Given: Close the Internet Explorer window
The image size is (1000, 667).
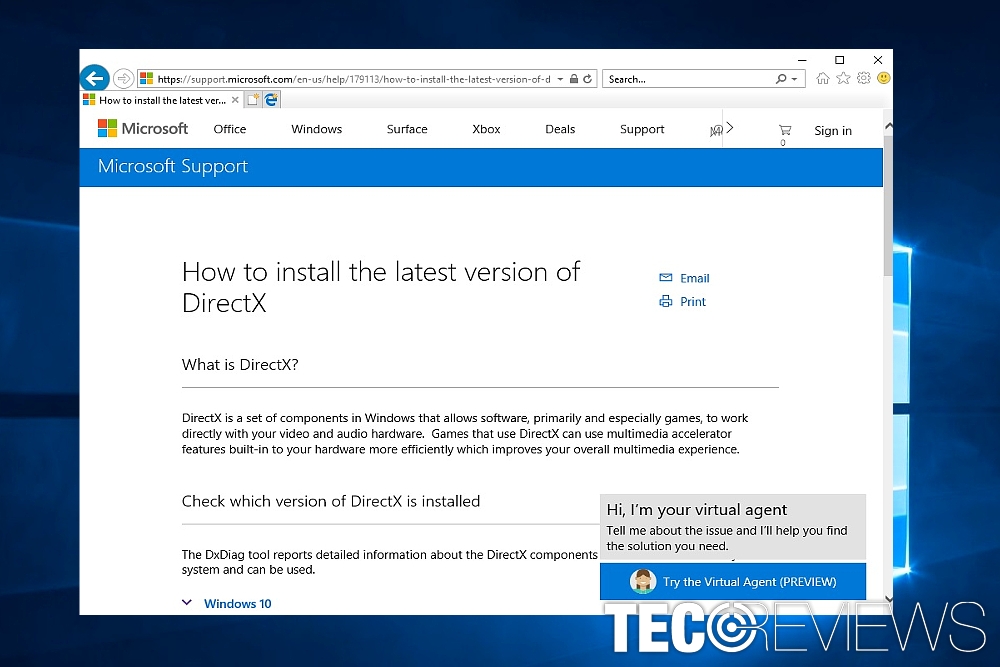Looking at the screenshot, I should 878,60.
